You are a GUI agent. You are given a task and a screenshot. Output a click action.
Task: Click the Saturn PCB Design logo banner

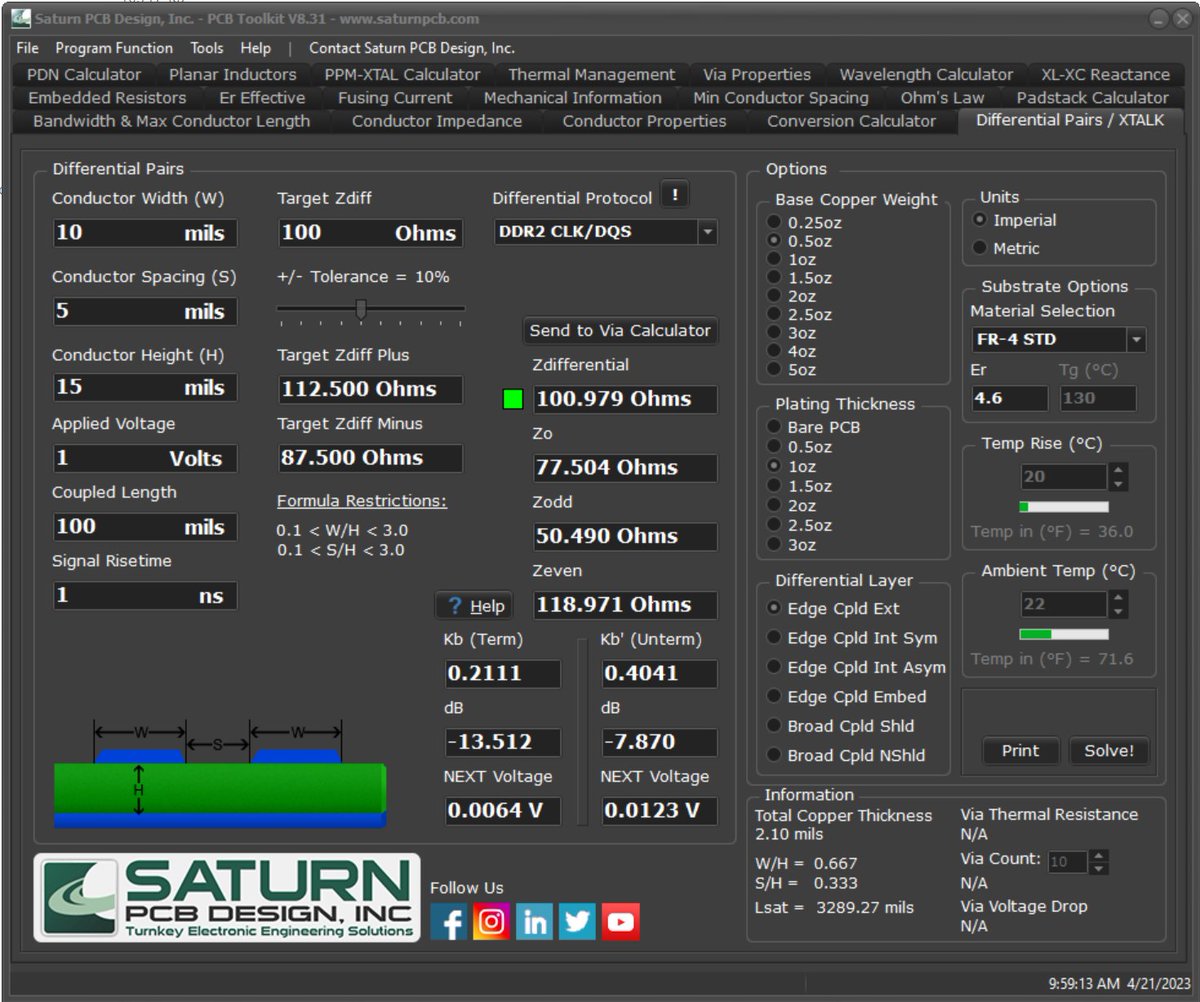click(x=227, y=898)
